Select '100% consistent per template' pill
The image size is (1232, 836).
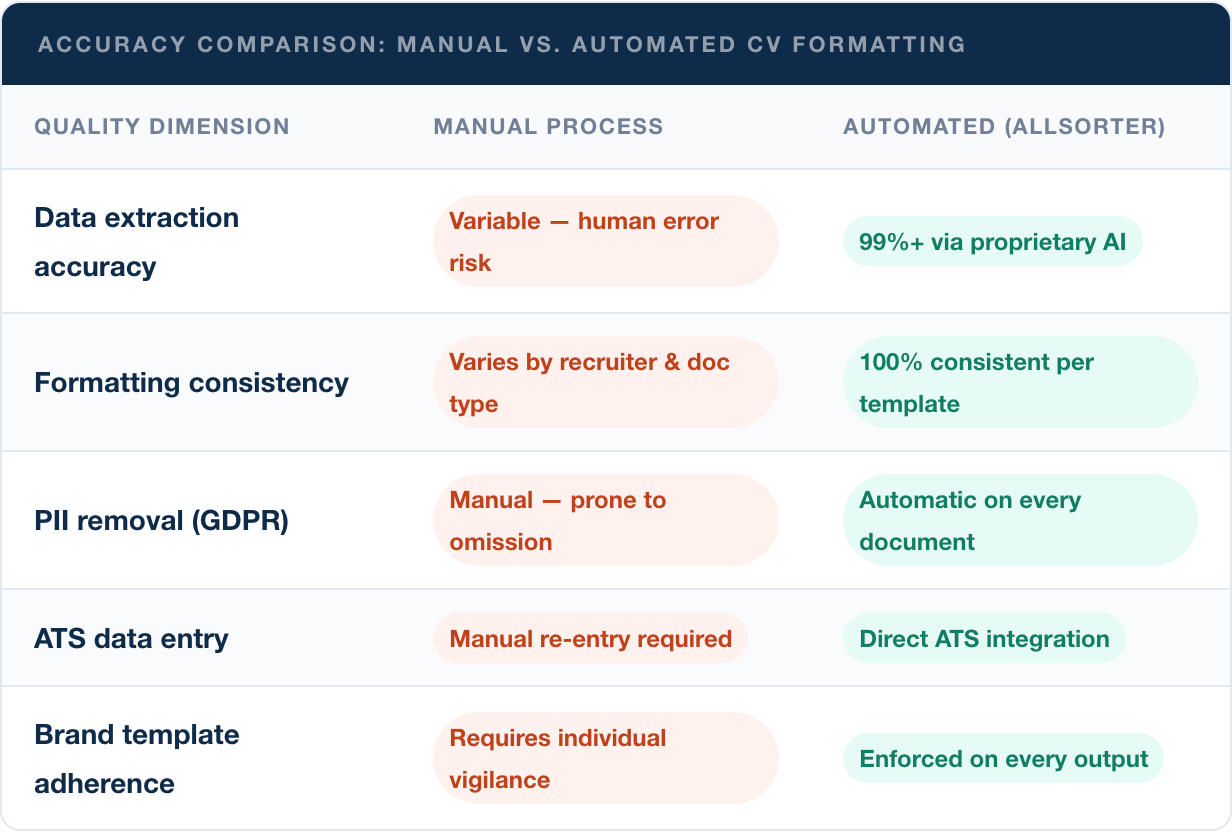pyautogui.click(x=1019, y=382)
